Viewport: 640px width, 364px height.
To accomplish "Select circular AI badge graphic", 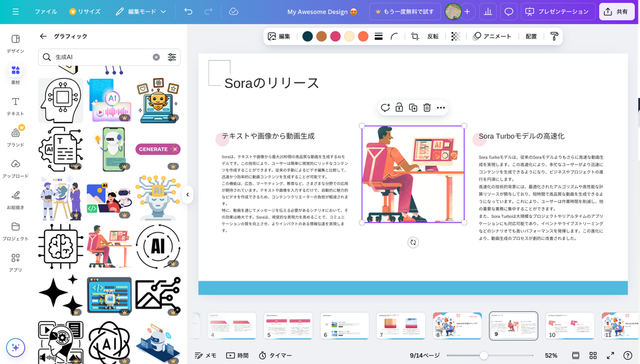I will coord(158,246).
